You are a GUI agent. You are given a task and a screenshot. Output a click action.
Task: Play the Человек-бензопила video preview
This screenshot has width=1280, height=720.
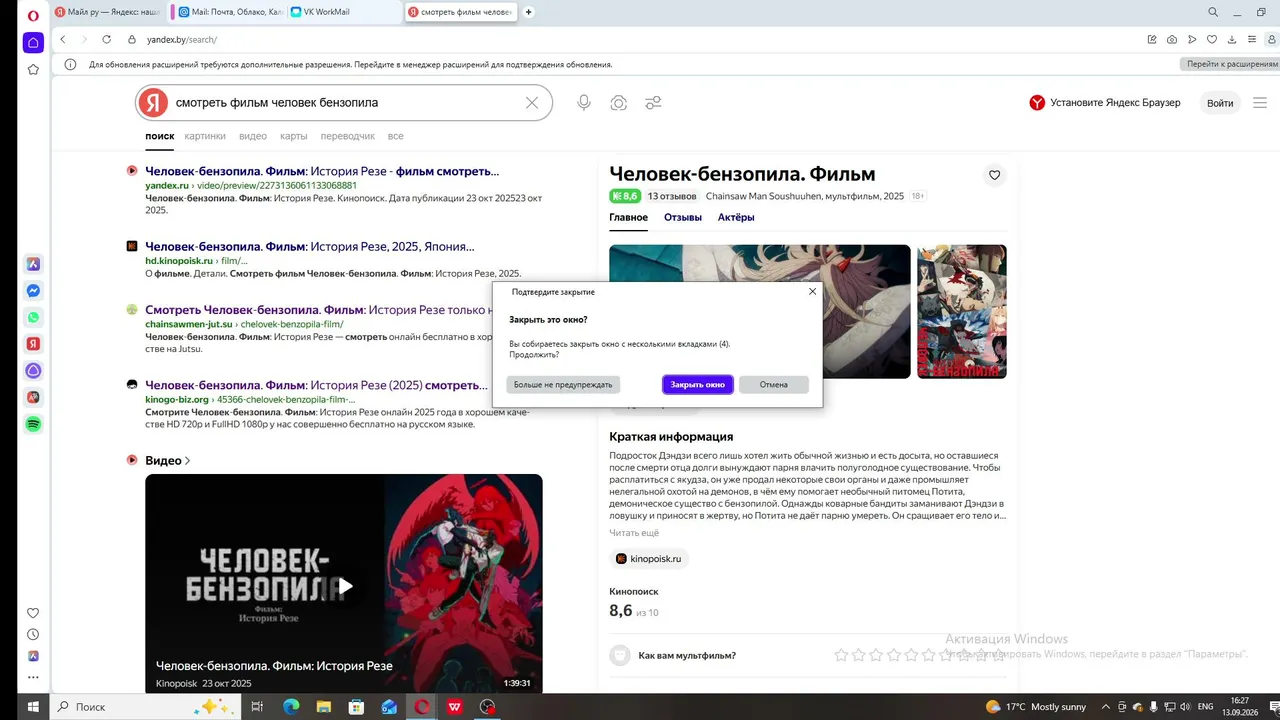coord(344,585)
